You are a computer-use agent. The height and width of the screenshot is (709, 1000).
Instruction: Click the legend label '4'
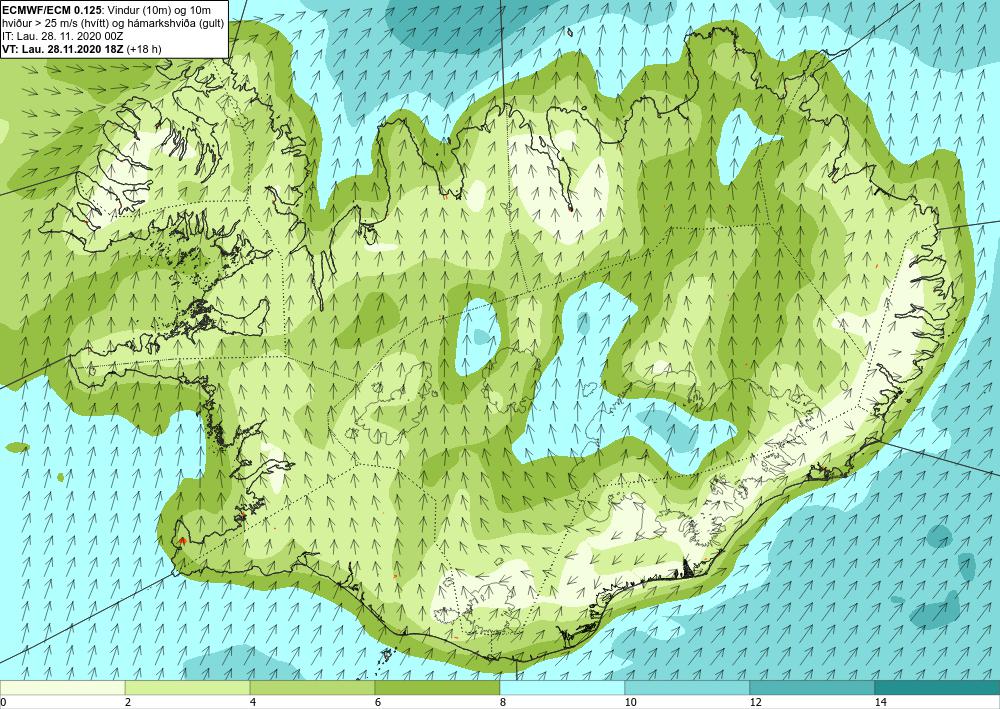(253, 702)
